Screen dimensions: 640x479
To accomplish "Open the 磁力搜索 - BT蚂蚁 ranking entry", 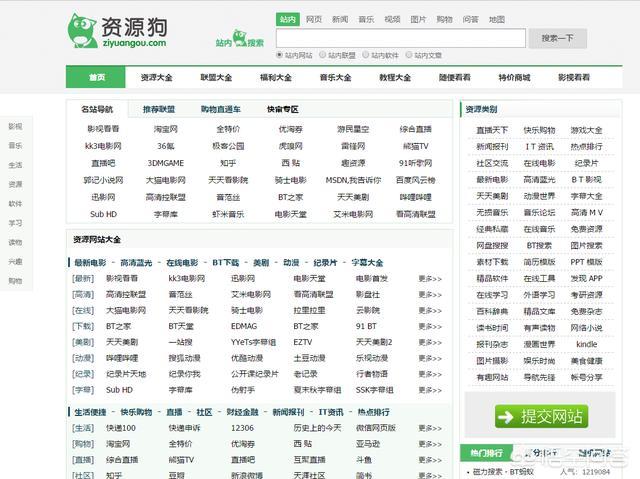I will point(503,472).
